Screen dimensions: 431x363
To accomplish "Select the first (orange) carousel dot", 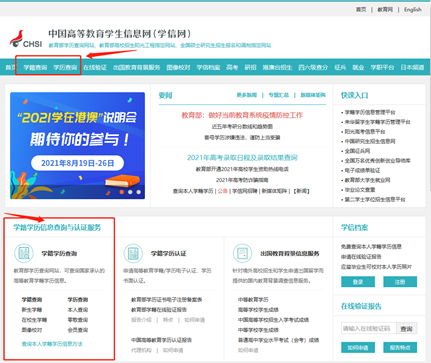I will point(122,192).
